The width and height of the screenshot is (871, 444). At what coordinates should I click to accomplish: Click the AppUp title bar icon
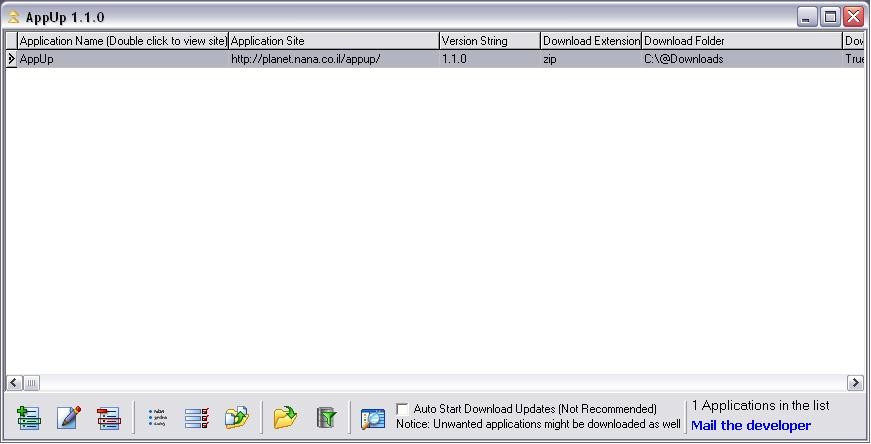click(13, 17)
